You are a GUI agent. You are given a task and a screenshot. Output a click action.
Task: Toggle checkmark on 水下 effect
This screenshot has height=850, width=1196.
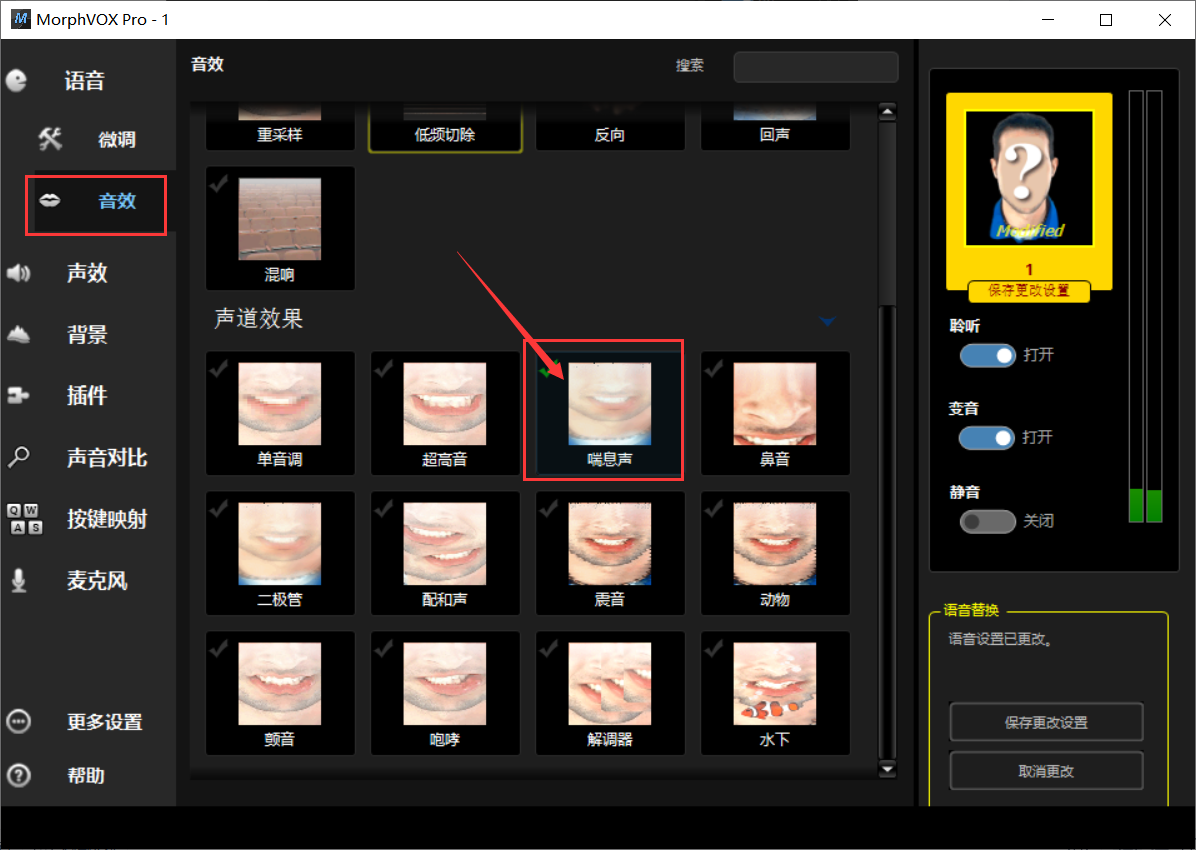[714, 649]
